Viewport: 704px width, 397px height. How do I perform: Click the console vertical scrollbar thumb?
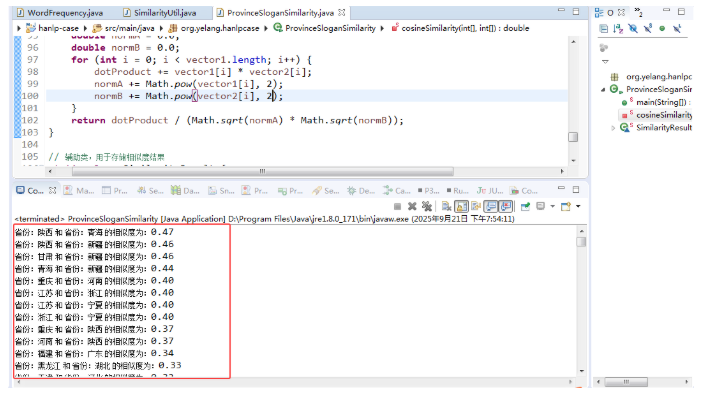pos(581,242)
